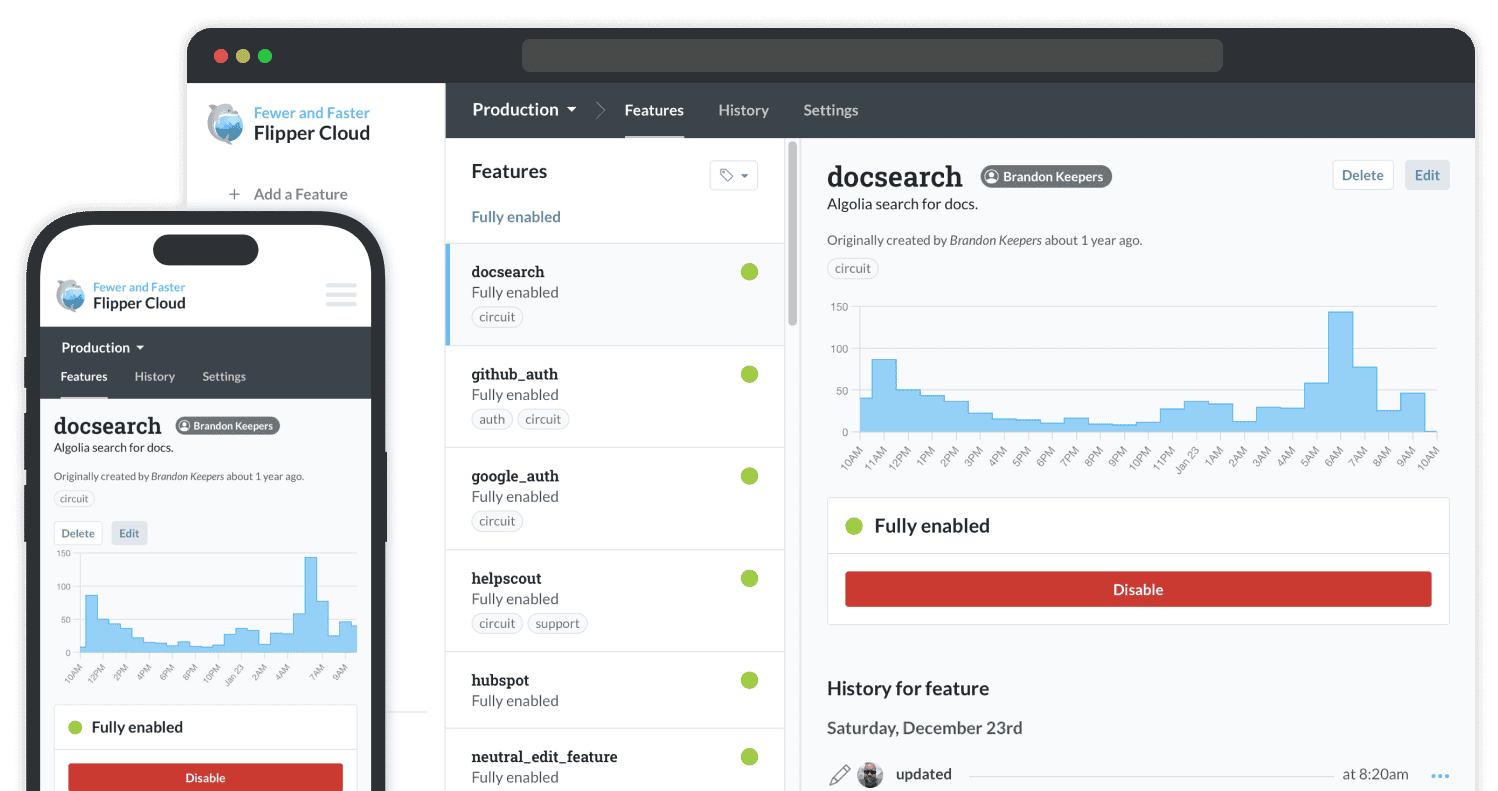Click the green status indicator next to helpscout
The height and width of the screenshot is (791, 1498).
750,578
